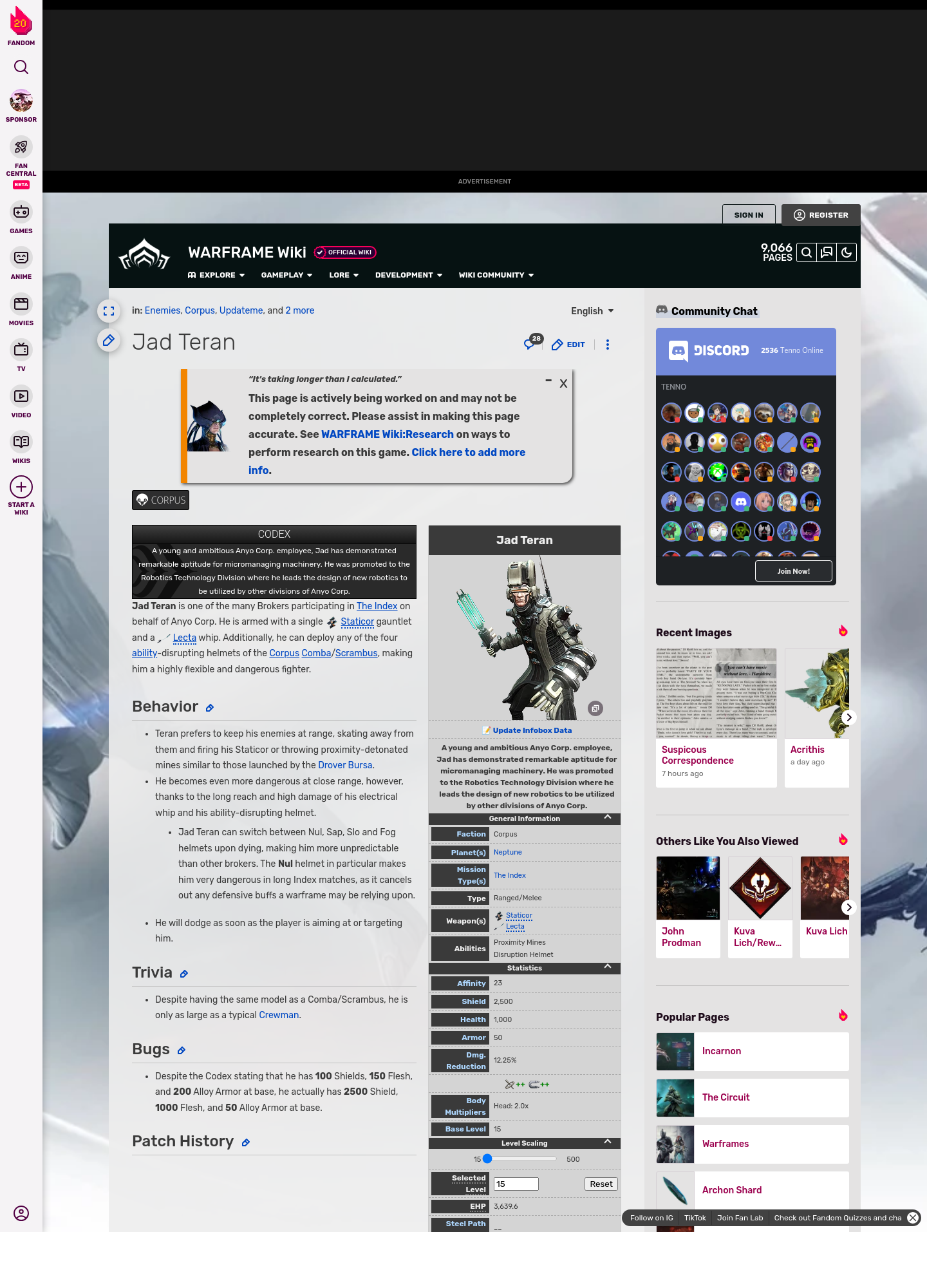Dismiss the bottom Fandom social bar
The image size is (927, 1288).
(913, 1217)
